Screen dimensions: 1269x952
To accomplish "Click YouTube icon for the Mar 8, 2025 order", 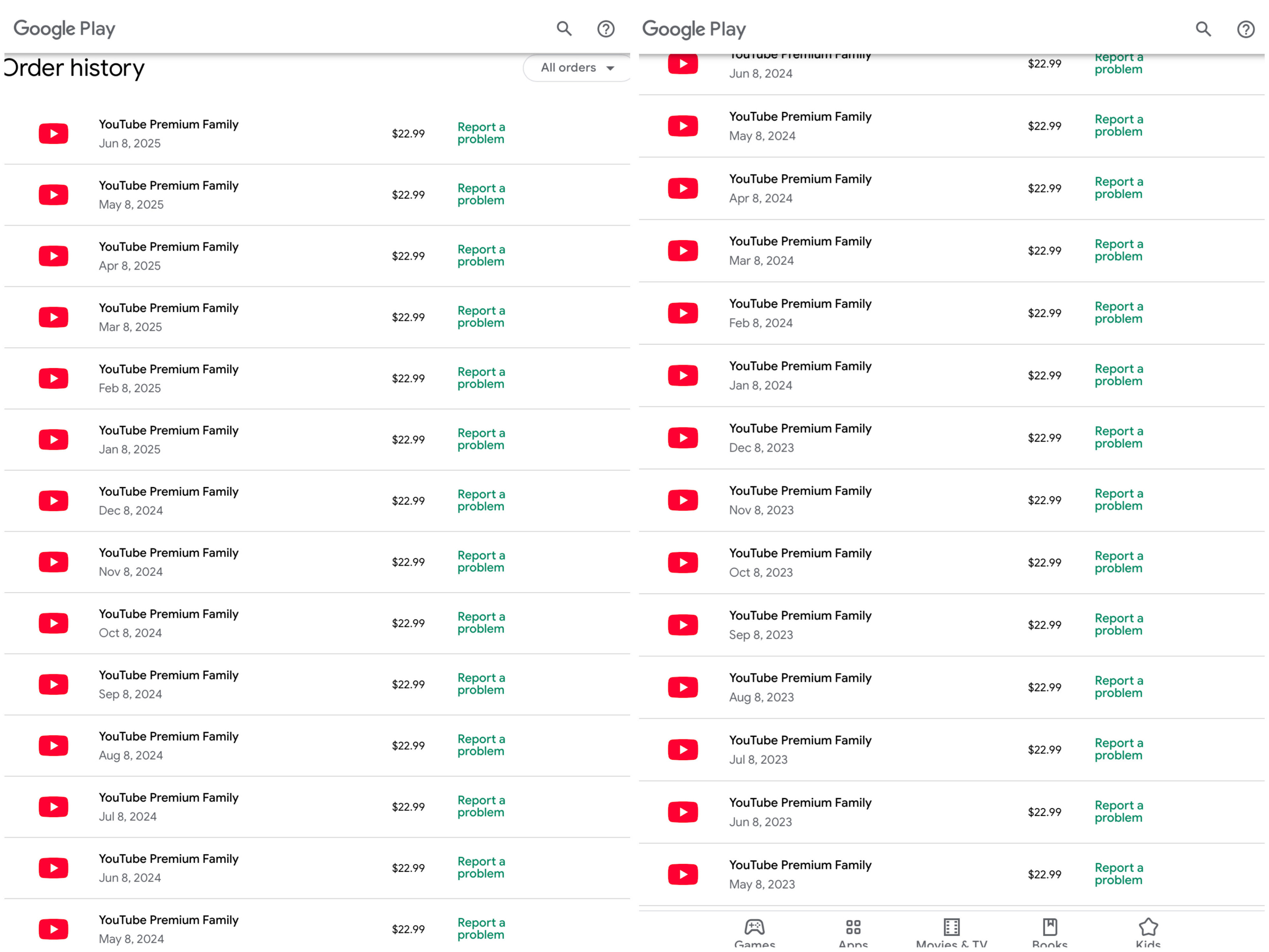I will pos(53,317).
